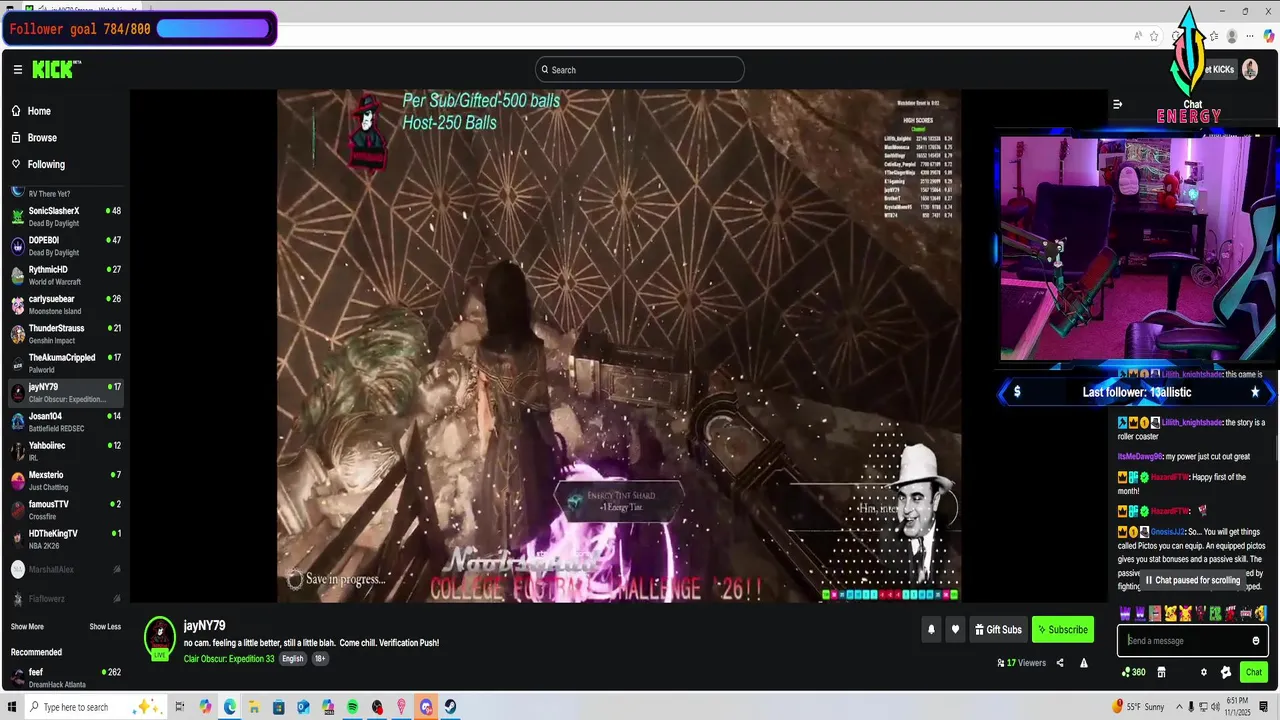Open ThunderStrauss channel in sidebar
The height and width of the screenshot is (720, 1280).
pos(66,334)
